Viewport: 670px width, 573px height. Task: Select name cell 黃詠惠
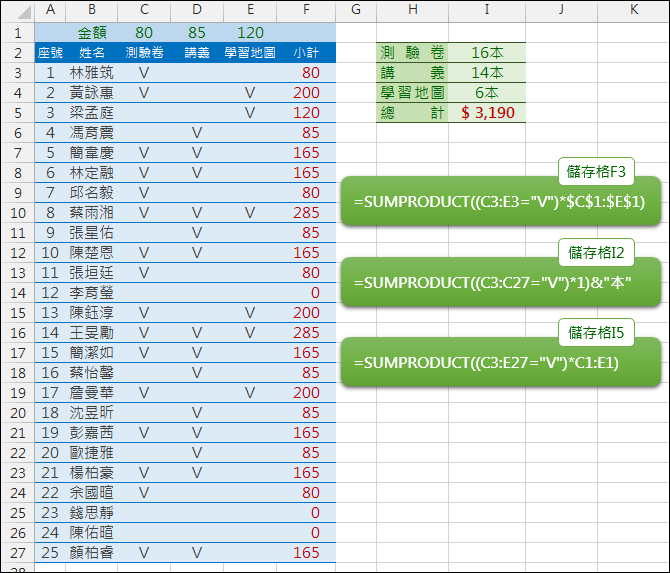92,93
